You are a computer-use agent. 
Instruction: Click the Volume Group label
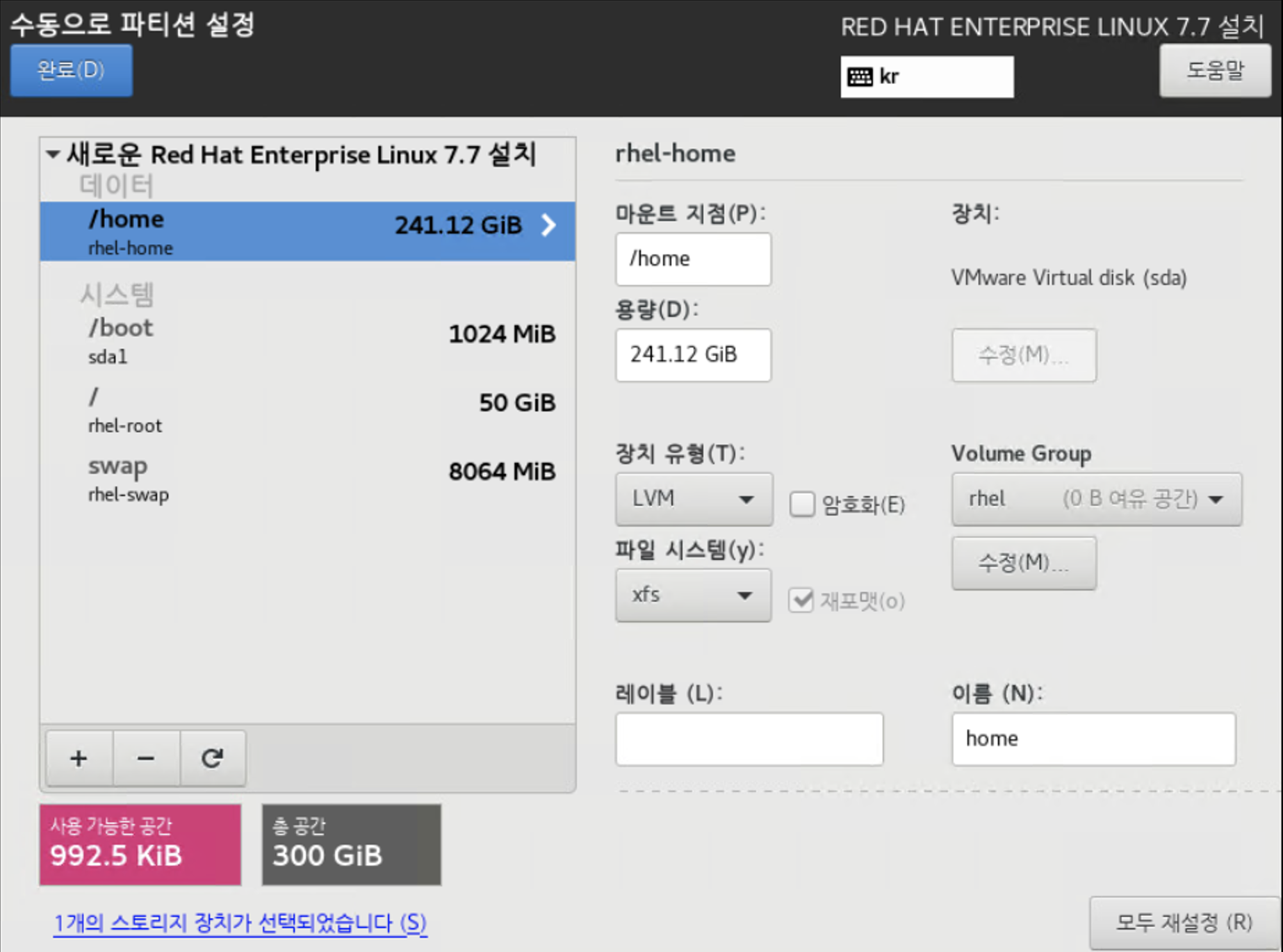point(1021,453)
